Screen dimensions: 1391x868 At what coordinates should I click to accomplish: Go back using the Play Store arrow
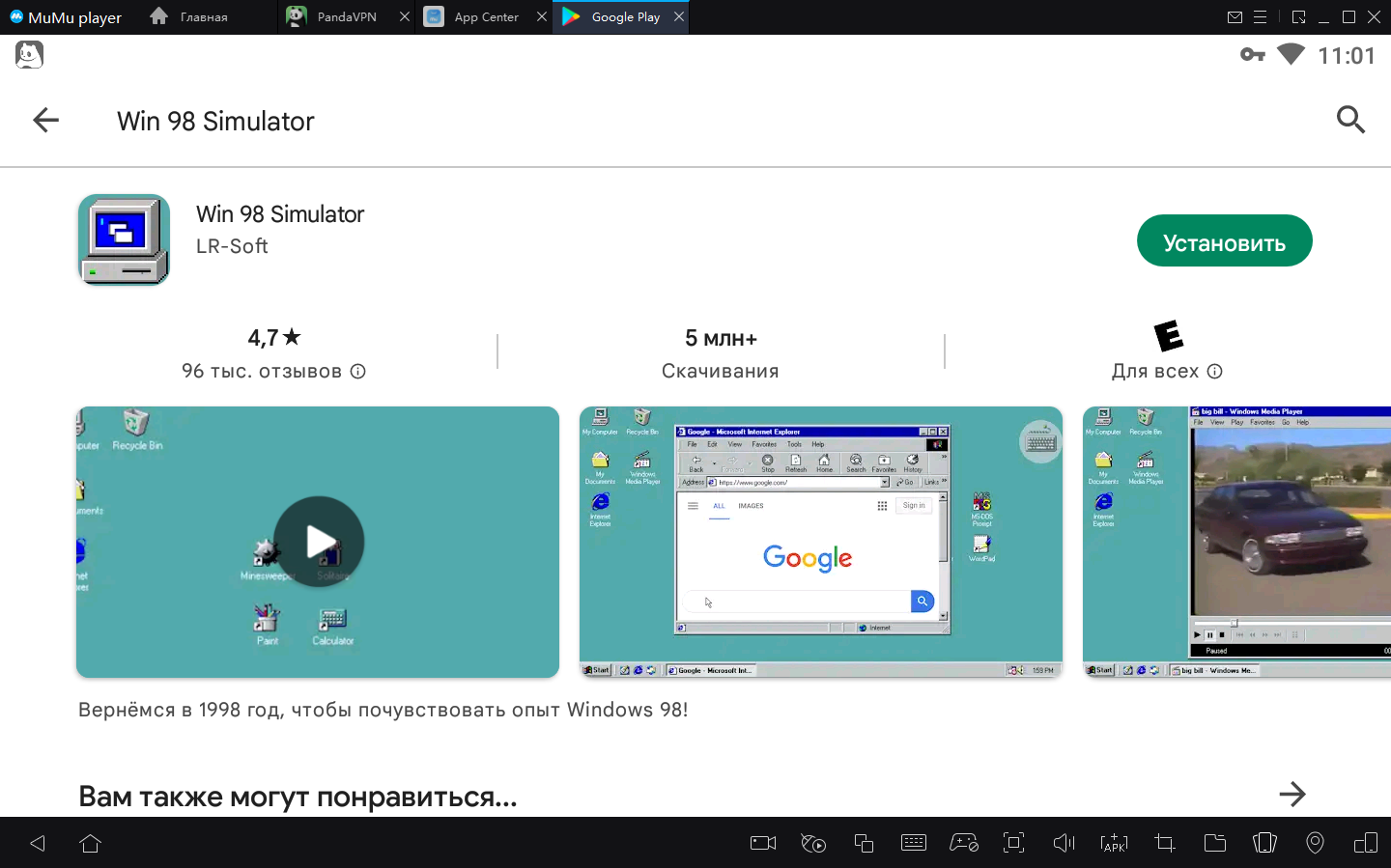(x=45, y=121)
